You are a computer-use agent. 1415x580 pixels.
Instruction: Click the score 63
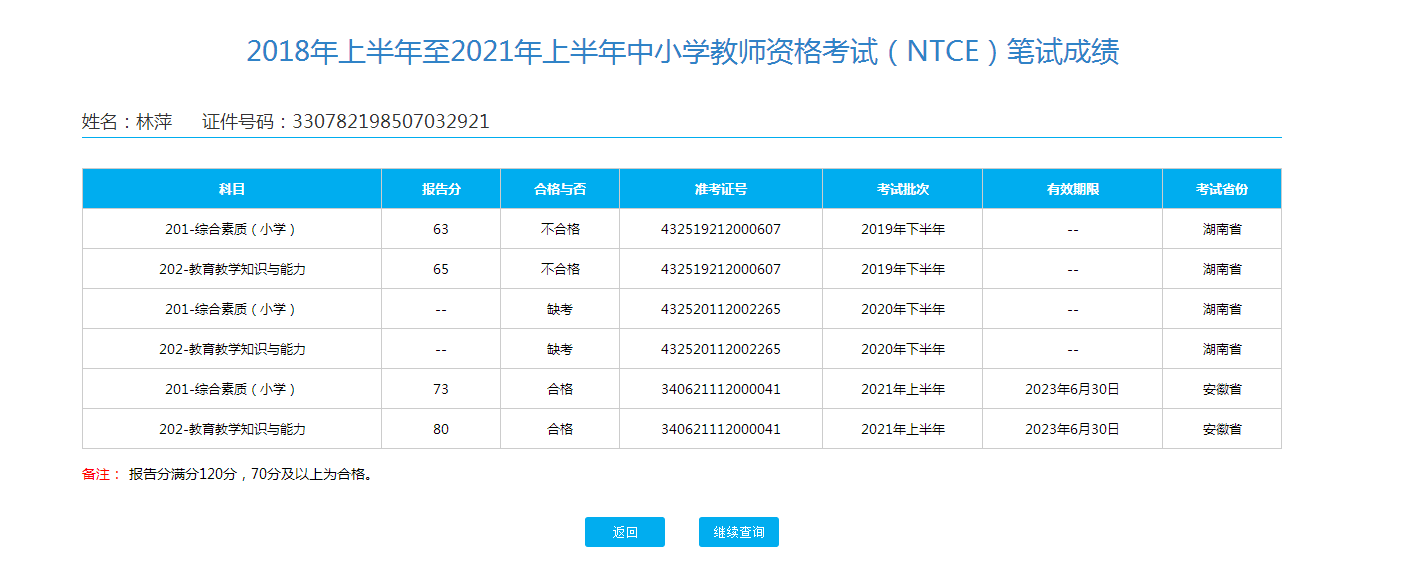(441, 229)
